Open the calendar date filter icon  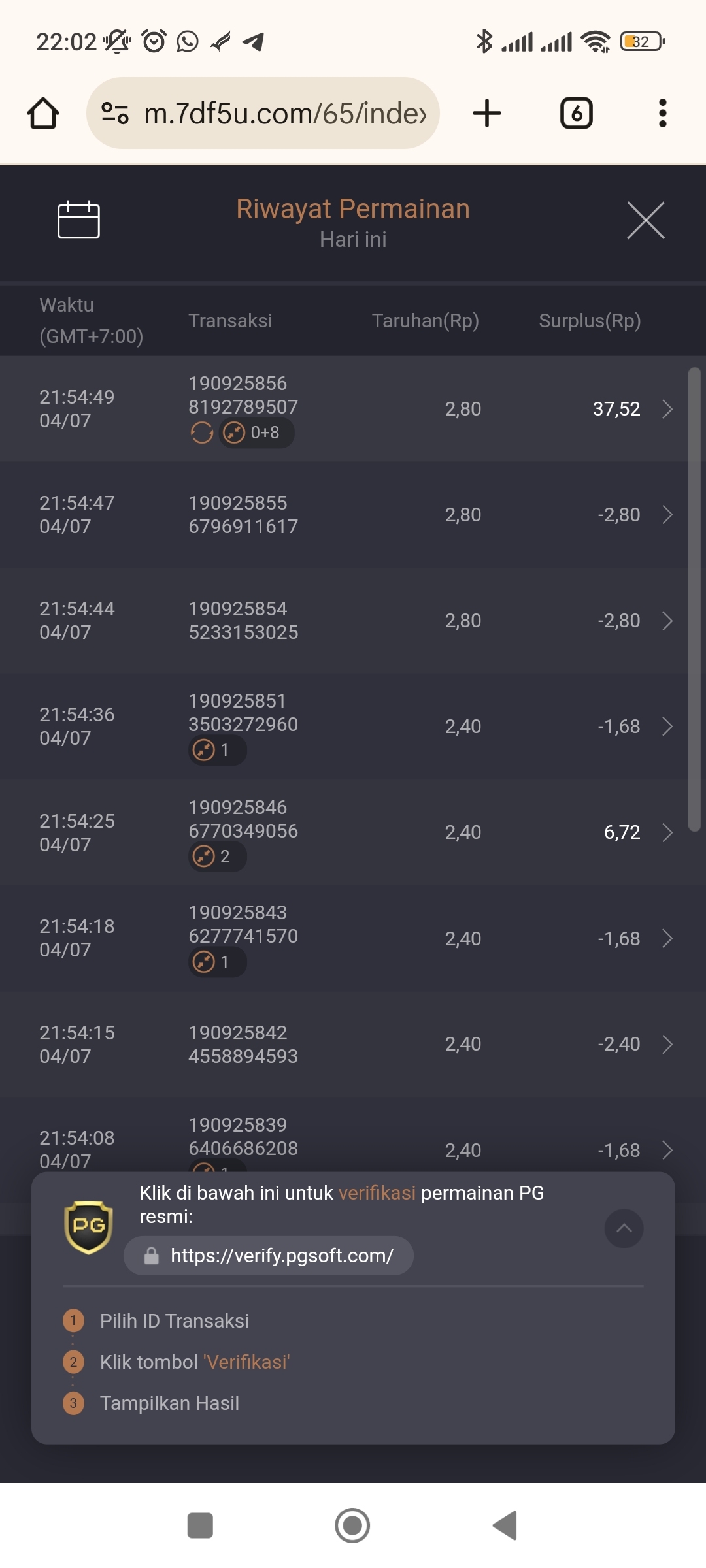coord(78,220)
